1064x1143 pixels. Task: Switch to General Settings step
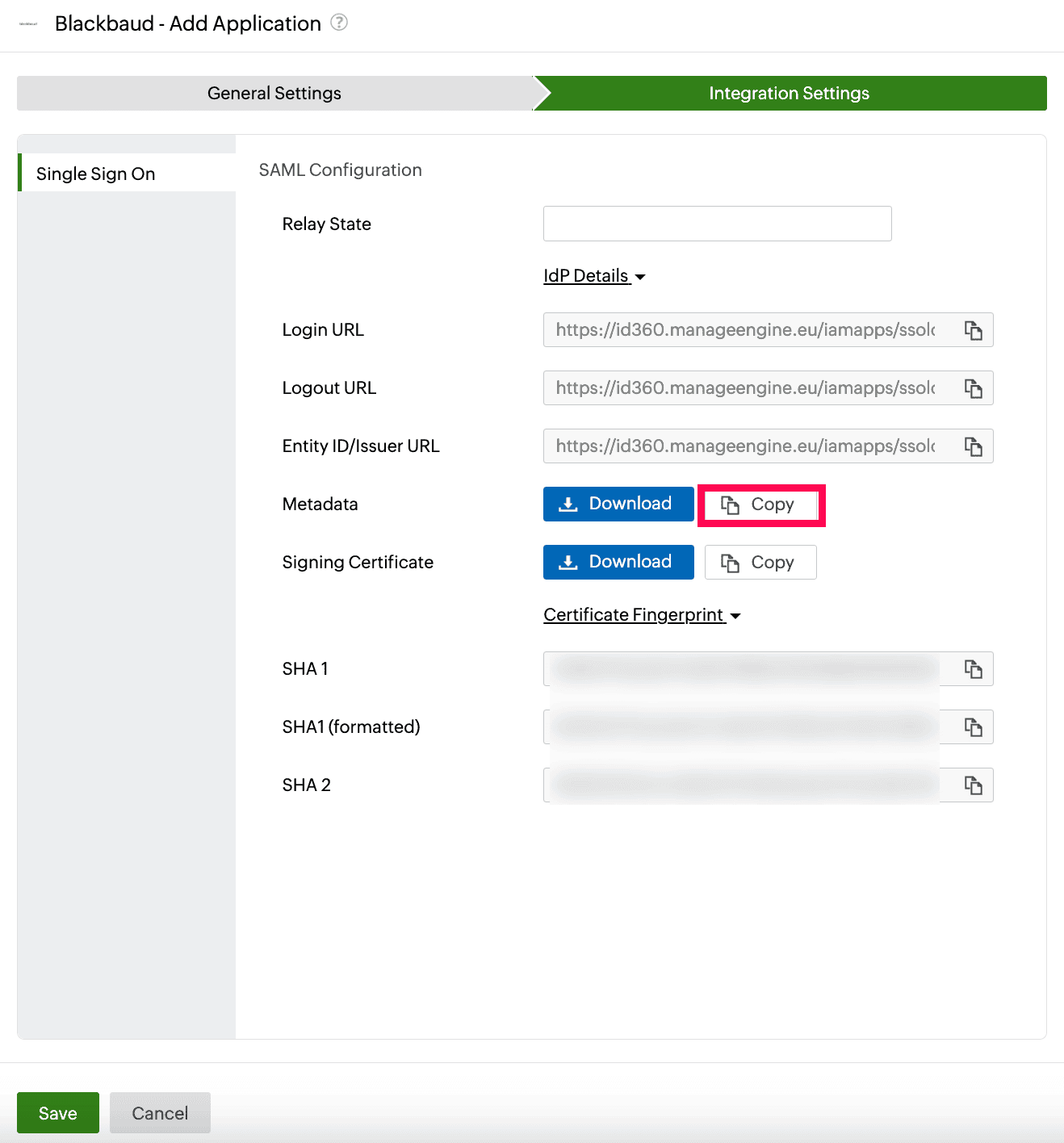pyautogui.click(x=274, y=93)
